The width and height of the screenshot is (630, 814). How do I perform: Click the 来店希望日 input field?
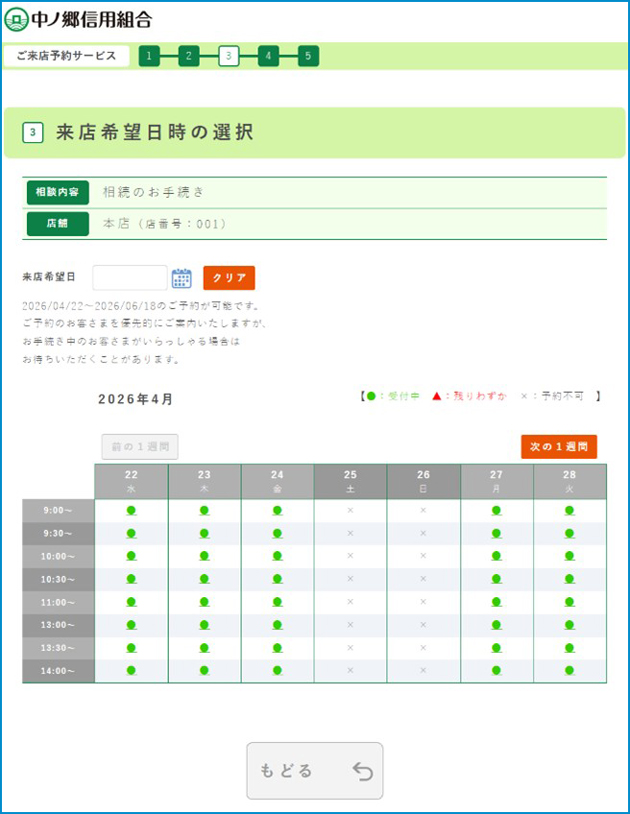(130, 278)
